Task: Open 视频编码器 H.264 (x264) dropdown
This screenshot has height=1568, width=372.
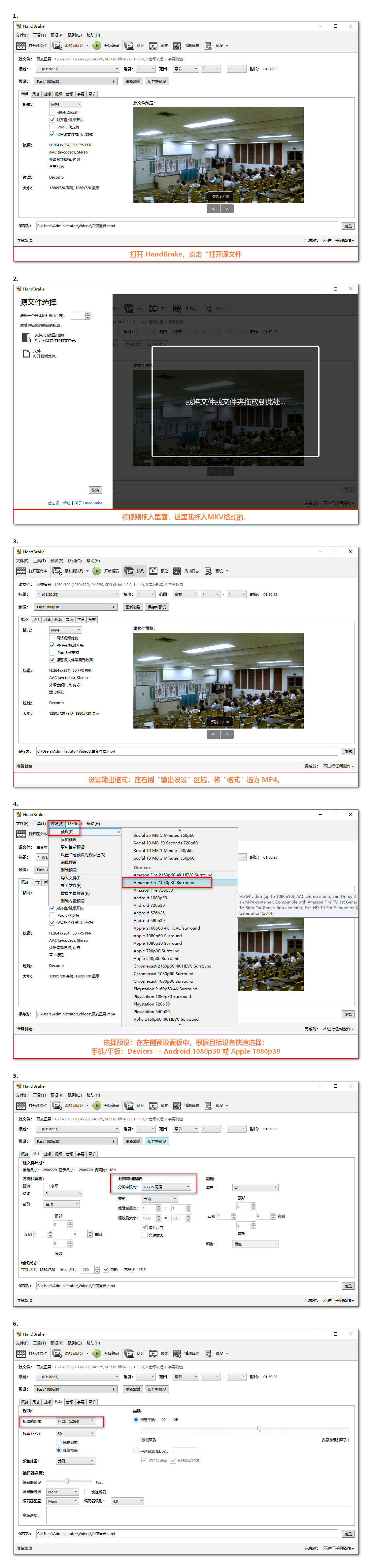Action: point(76,1421)
